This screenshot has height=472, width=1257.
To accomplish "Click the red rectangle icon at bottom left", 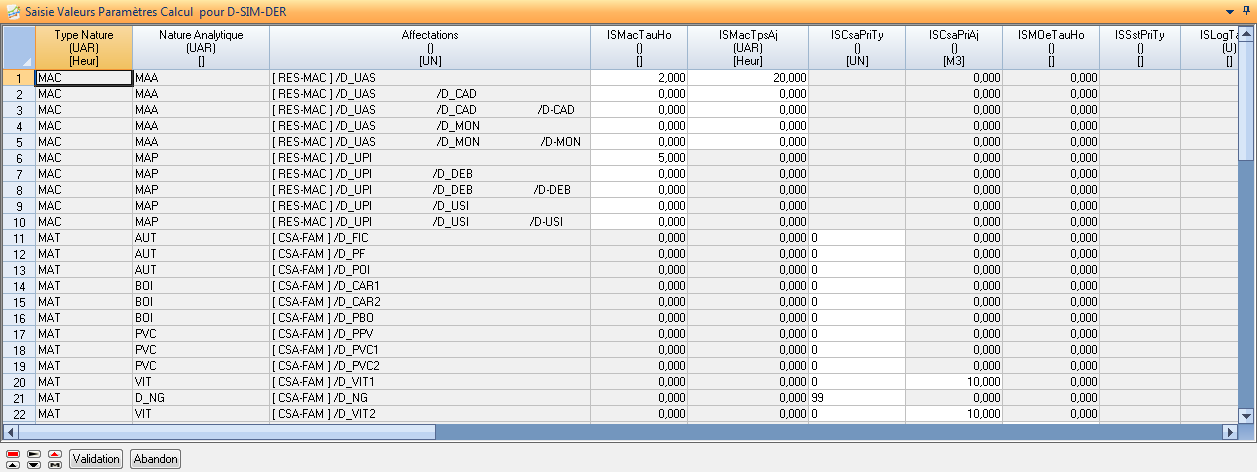I will (12, 453).
